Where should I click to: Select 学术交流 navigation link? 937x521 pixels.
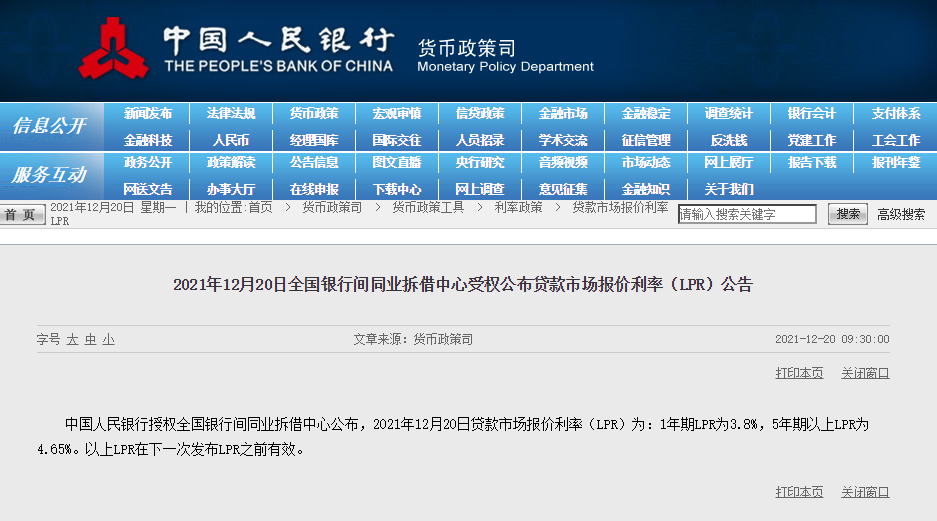point(563,140)
